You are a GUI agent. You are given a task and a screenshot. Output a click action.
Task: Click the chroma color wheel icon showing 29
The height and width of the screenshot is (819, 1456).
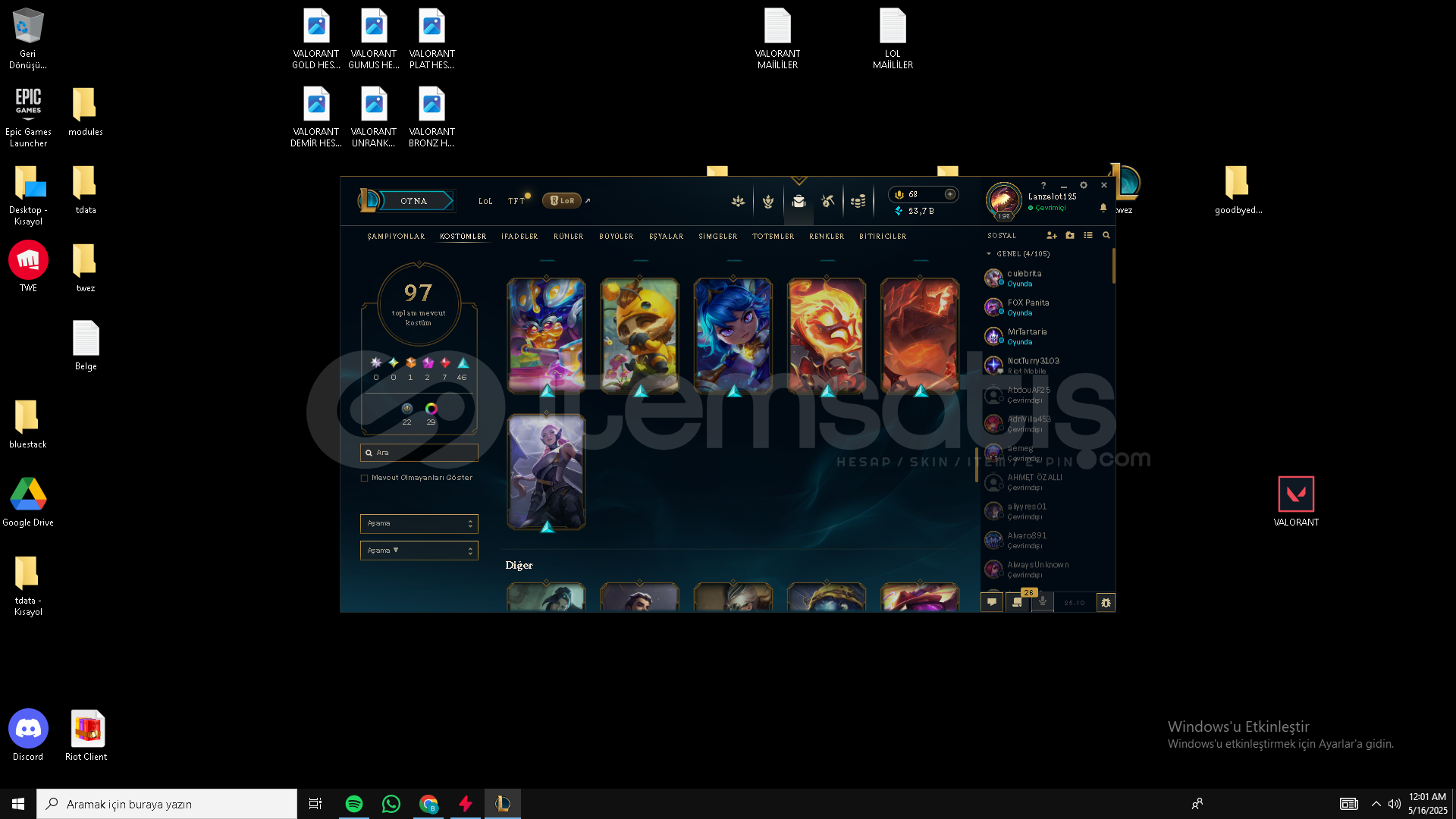pyautogui.click(x=431, y=409)
